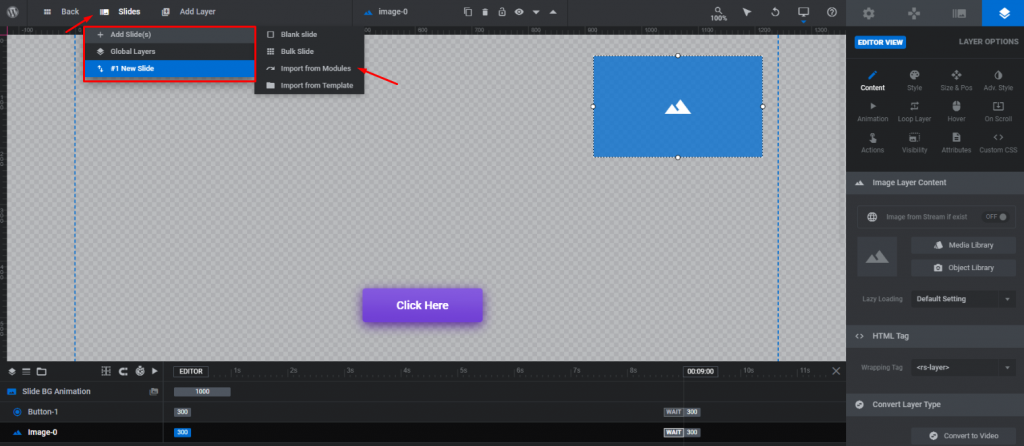Toggle layer visibility with the eye icon
This screenshot has width=1024, height=446.
point(519,12)
